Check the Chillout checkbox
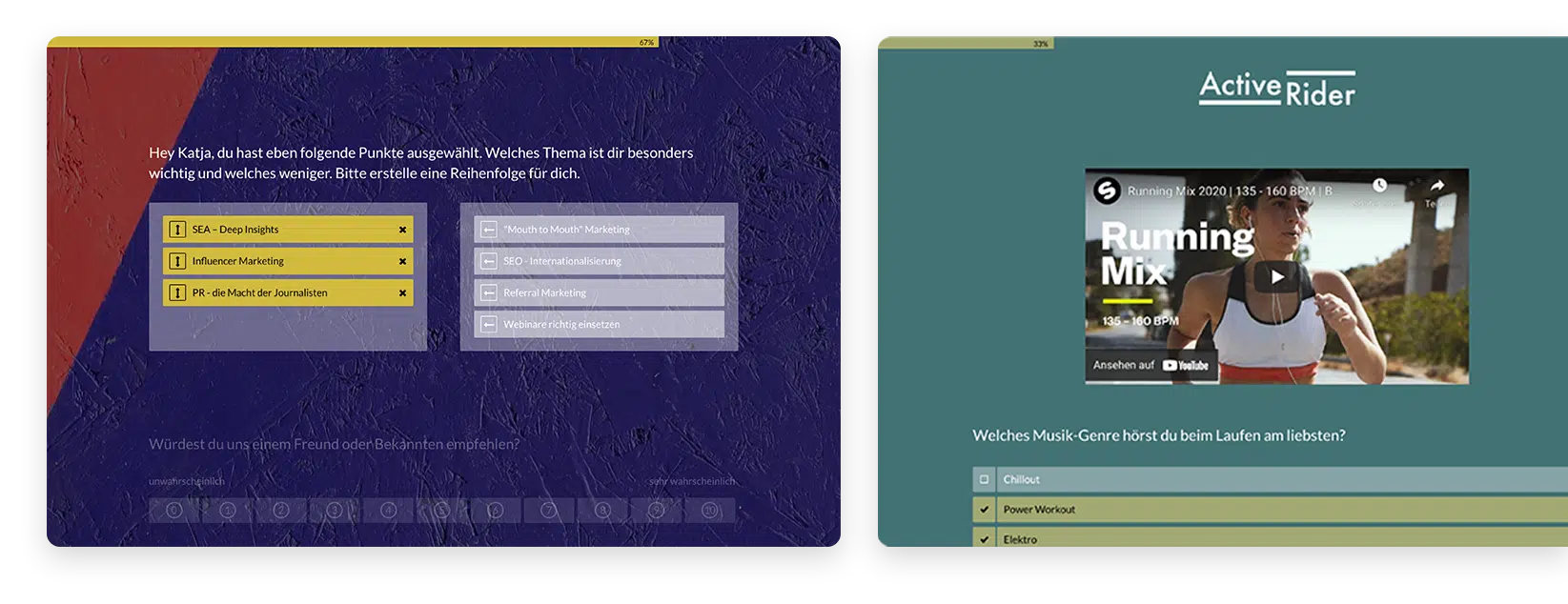 tap(985, 479)
